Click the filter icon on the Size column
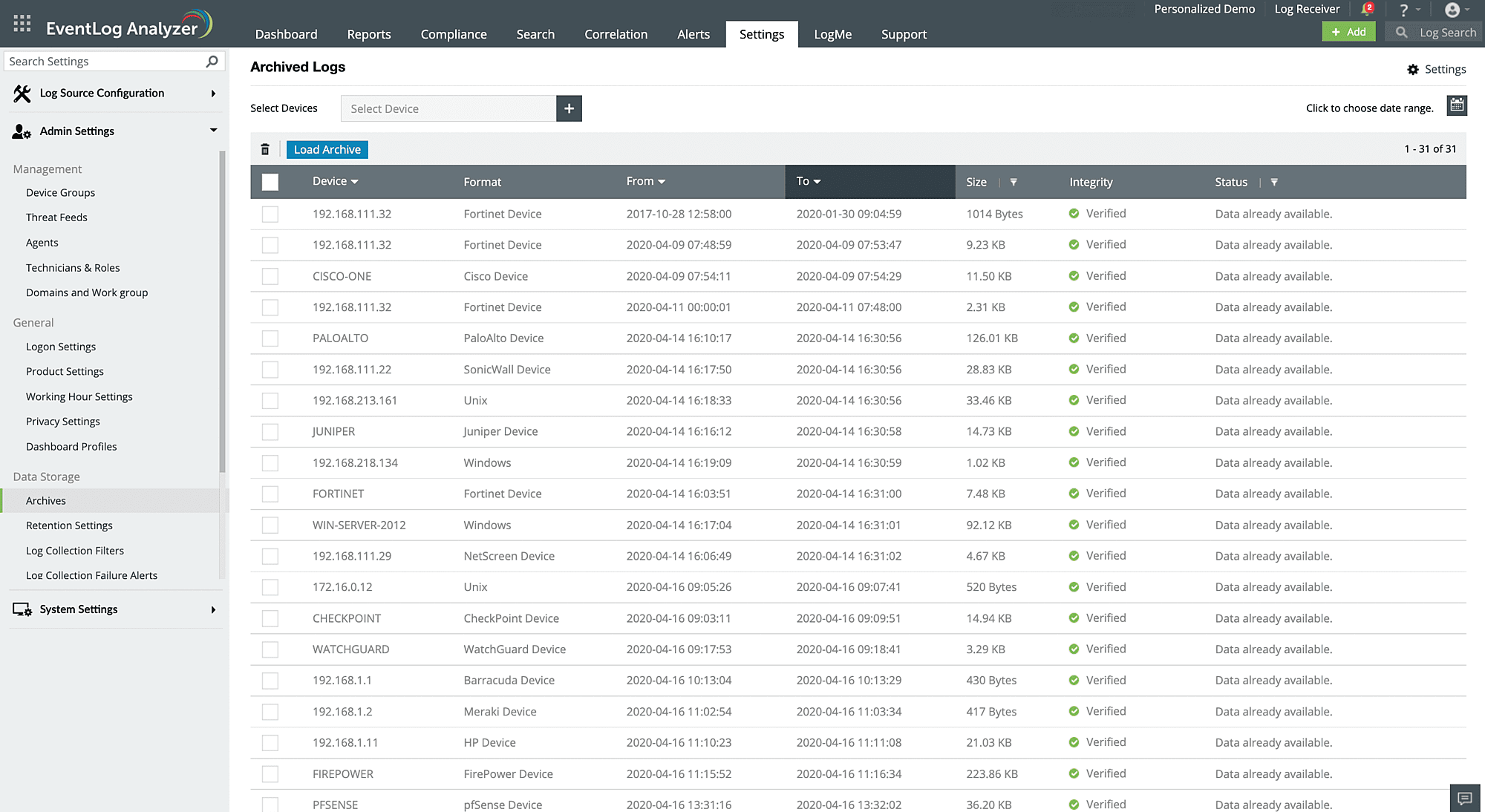The height and width of the screenshot is (812, 1485). pos(1014,182)
